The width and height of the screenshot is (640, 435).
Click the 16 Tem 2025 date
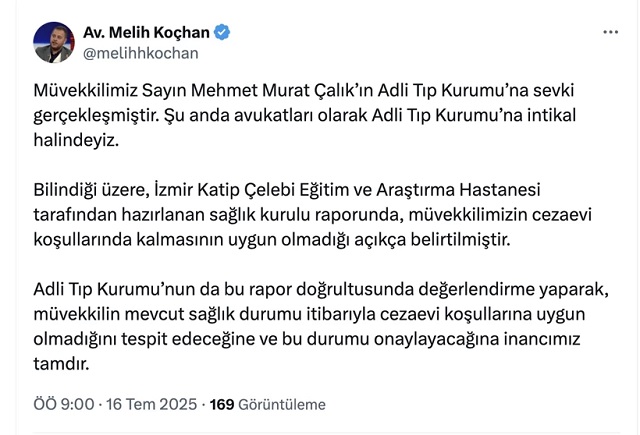152,405
